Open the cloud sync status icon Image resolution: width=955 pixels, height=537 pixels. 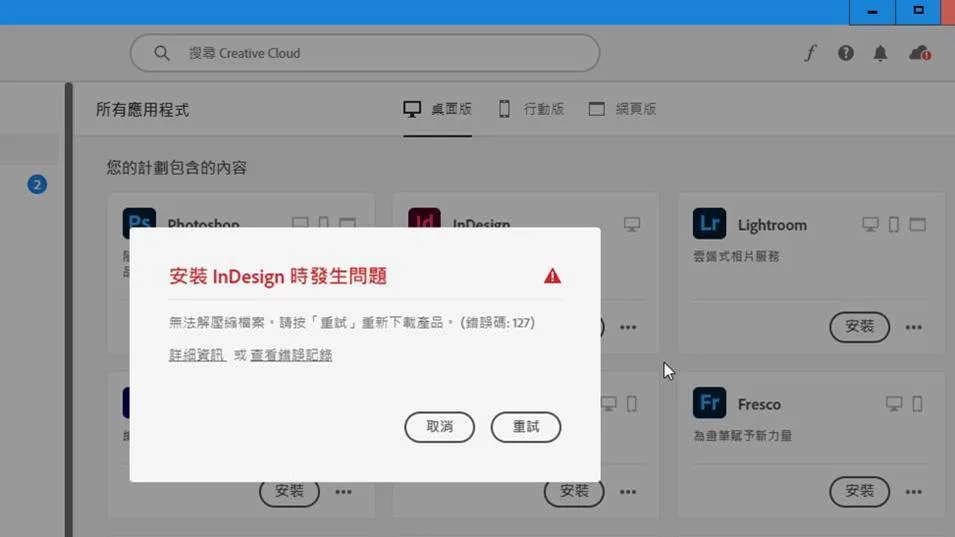[x=920, y=54]
